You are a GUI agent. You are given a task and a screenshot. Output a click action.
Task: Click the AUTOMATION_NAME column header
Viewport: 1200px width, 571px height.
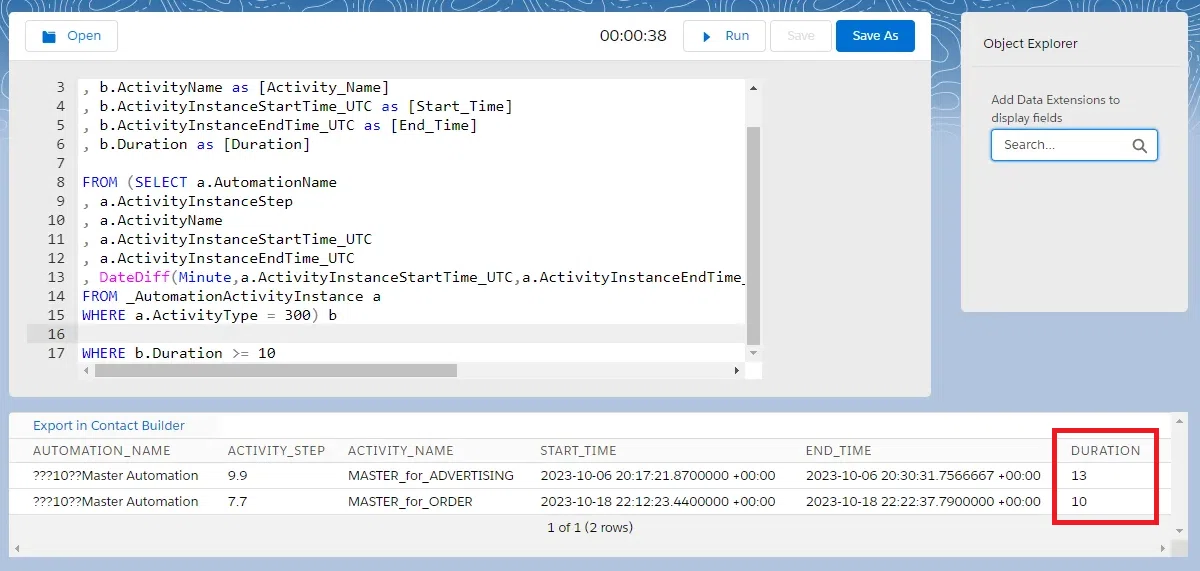102,451
